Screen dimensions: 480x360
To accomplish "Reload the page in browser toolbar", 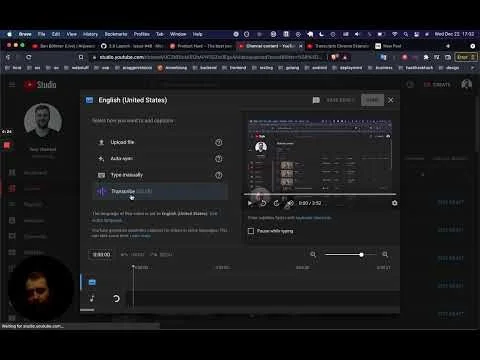I will pyautogui.click(x=28, y=57).
